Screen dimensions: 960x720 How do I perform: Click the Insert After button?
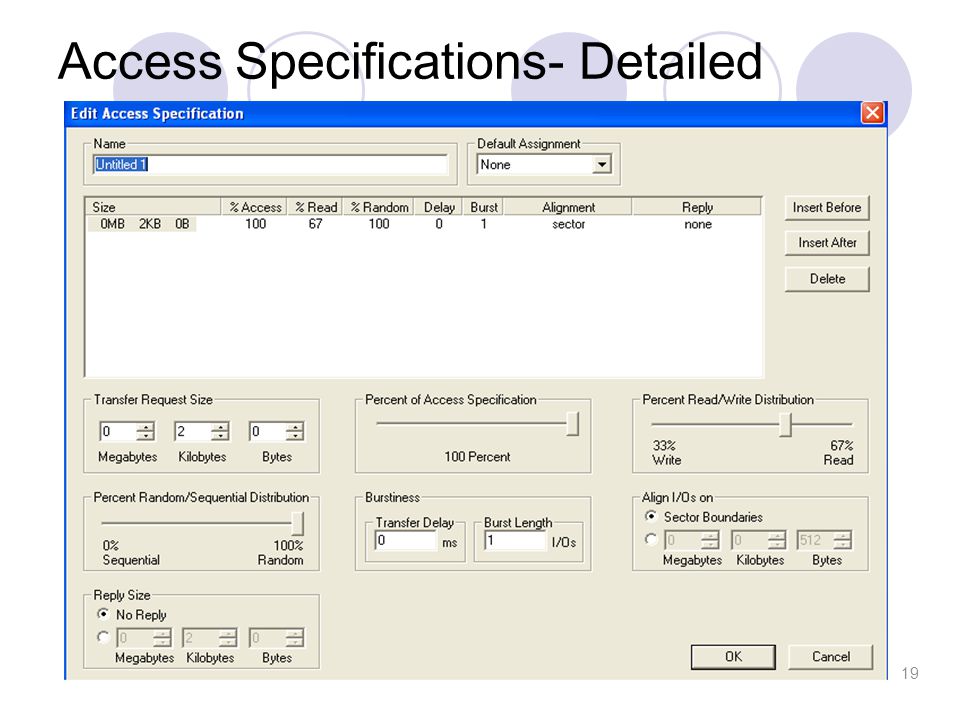[827, 243]
